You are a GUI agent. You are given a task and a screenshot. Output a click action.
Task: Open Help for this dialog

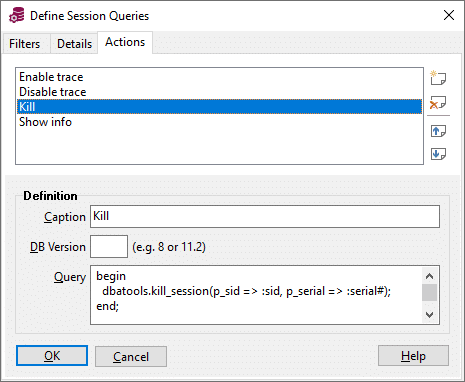point(413,356)
